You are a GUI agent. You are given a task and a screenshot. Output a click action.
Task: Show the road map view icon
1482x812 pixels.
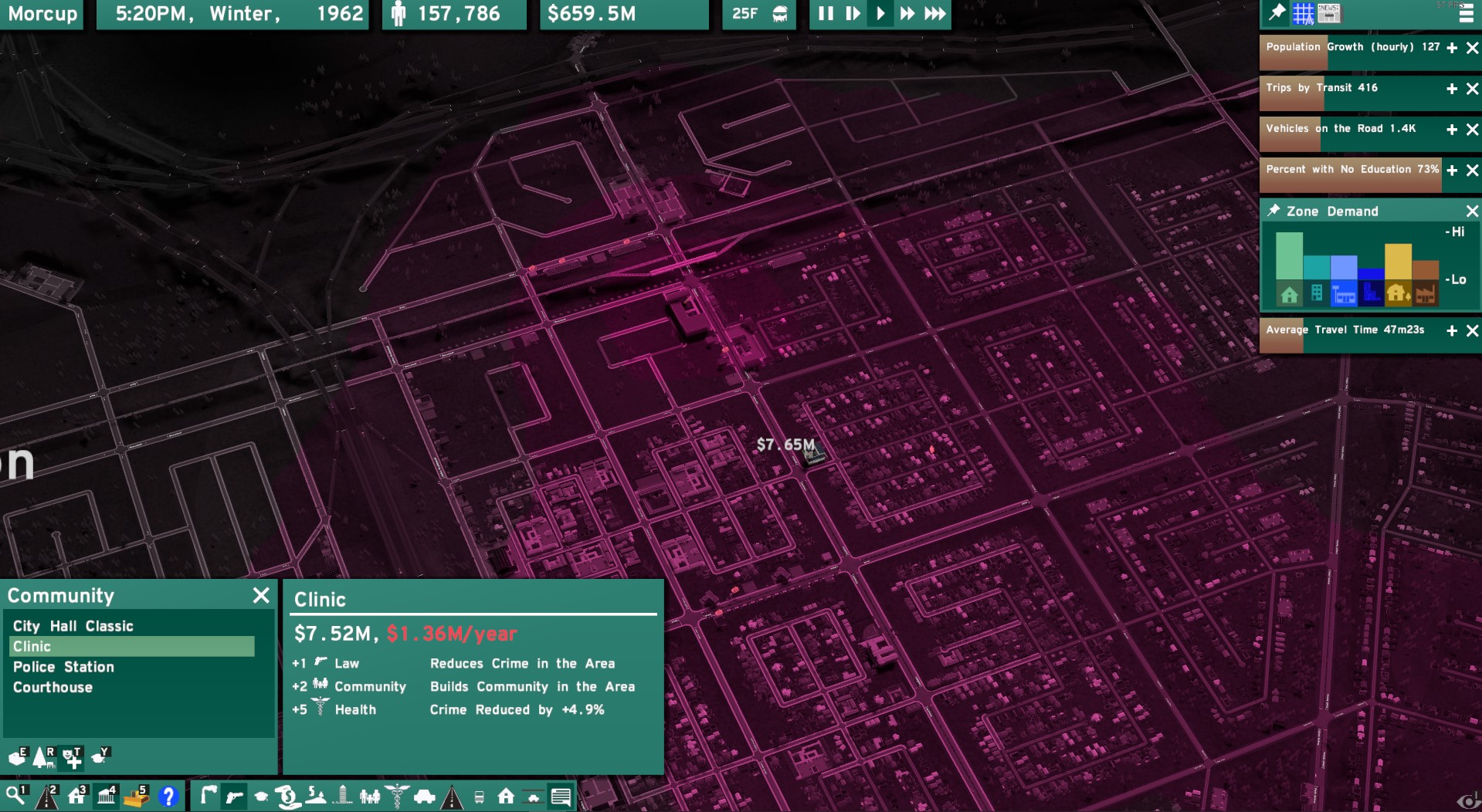coord(452,796)
